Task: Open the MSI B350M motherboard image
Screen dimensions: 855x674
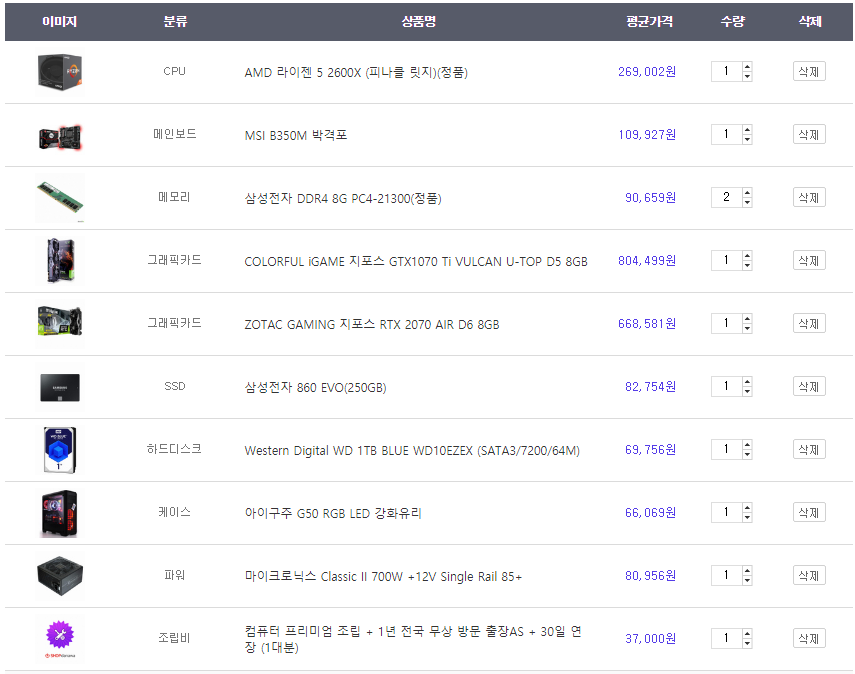Action: pyautogui.click(x=60, y=136)
